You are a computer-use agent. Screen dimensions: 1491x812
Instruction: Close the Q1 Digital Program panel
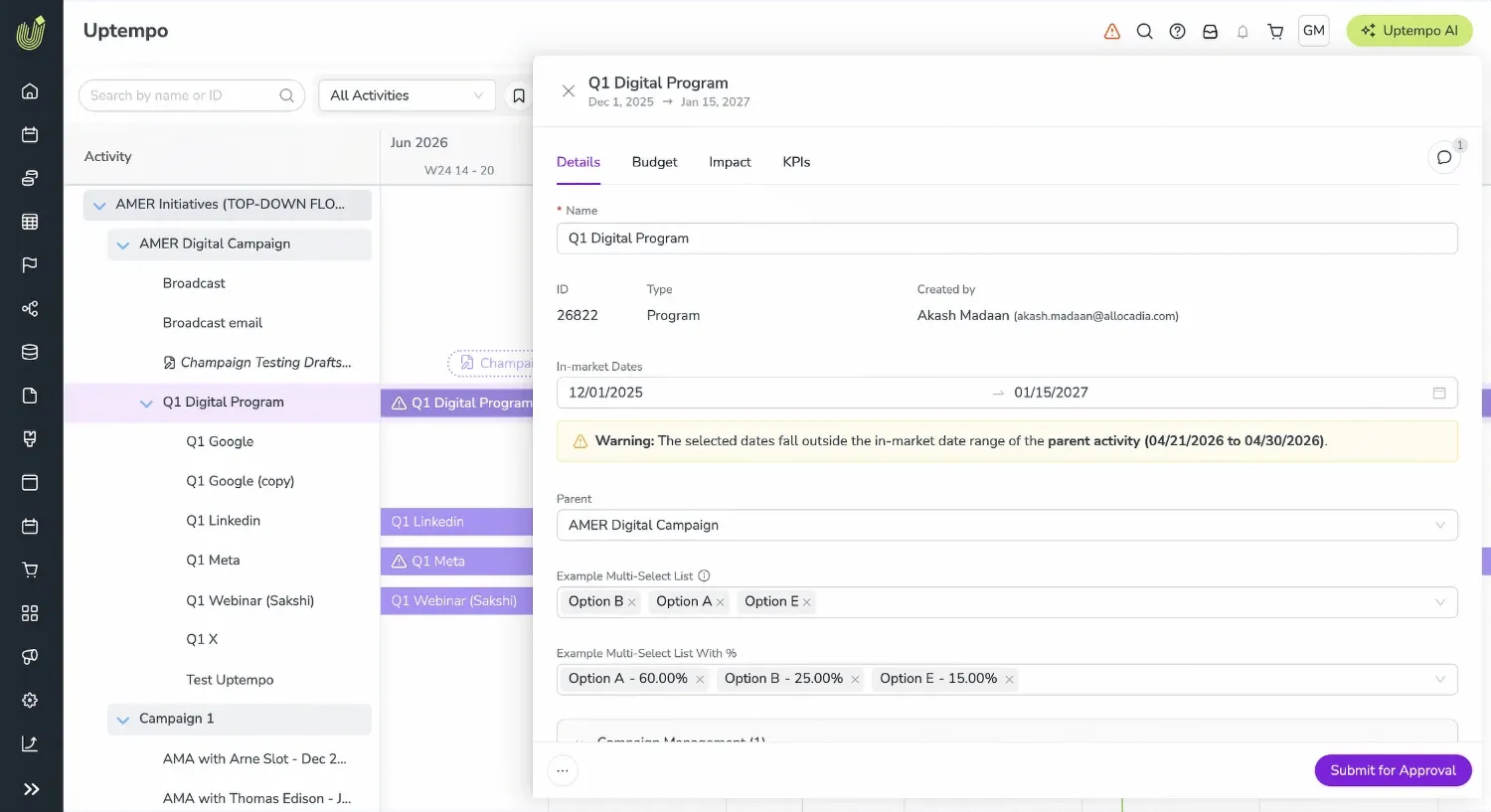(569, 91)
